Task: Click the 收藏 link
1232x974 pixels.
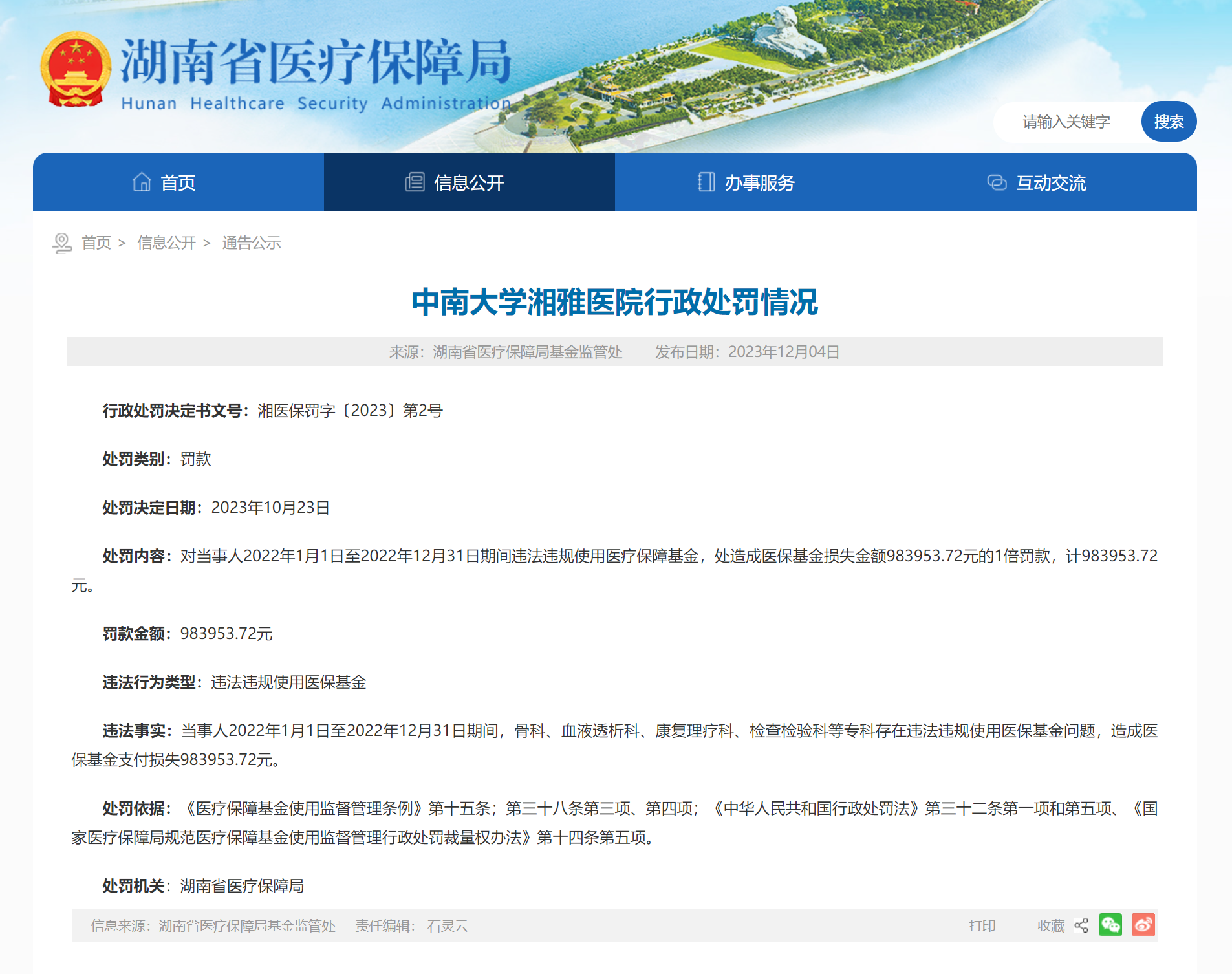Action: pyautogui.click(x=1051, y=925)
